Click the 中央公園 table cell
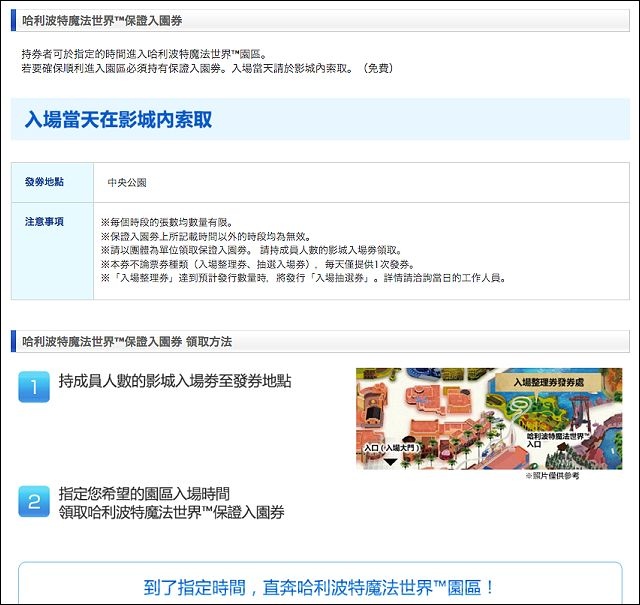Image resolution: width=640 pixels, height=605 pixels. (127, 182)
